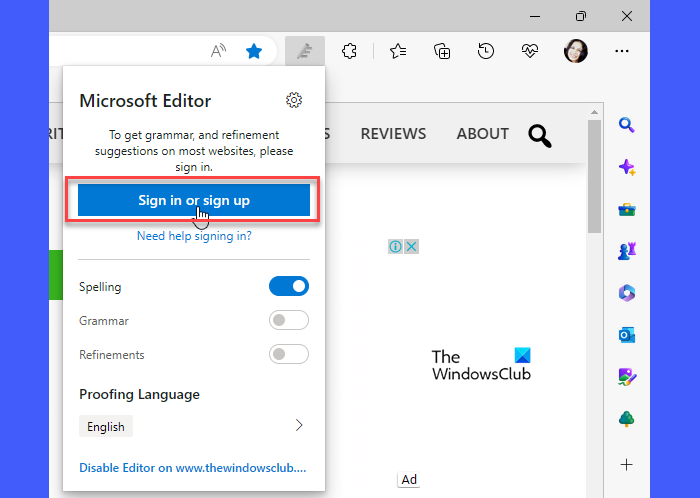Click Sign in or sign up button
This screenshot has width=700, height=498.
tap(194, 200)
